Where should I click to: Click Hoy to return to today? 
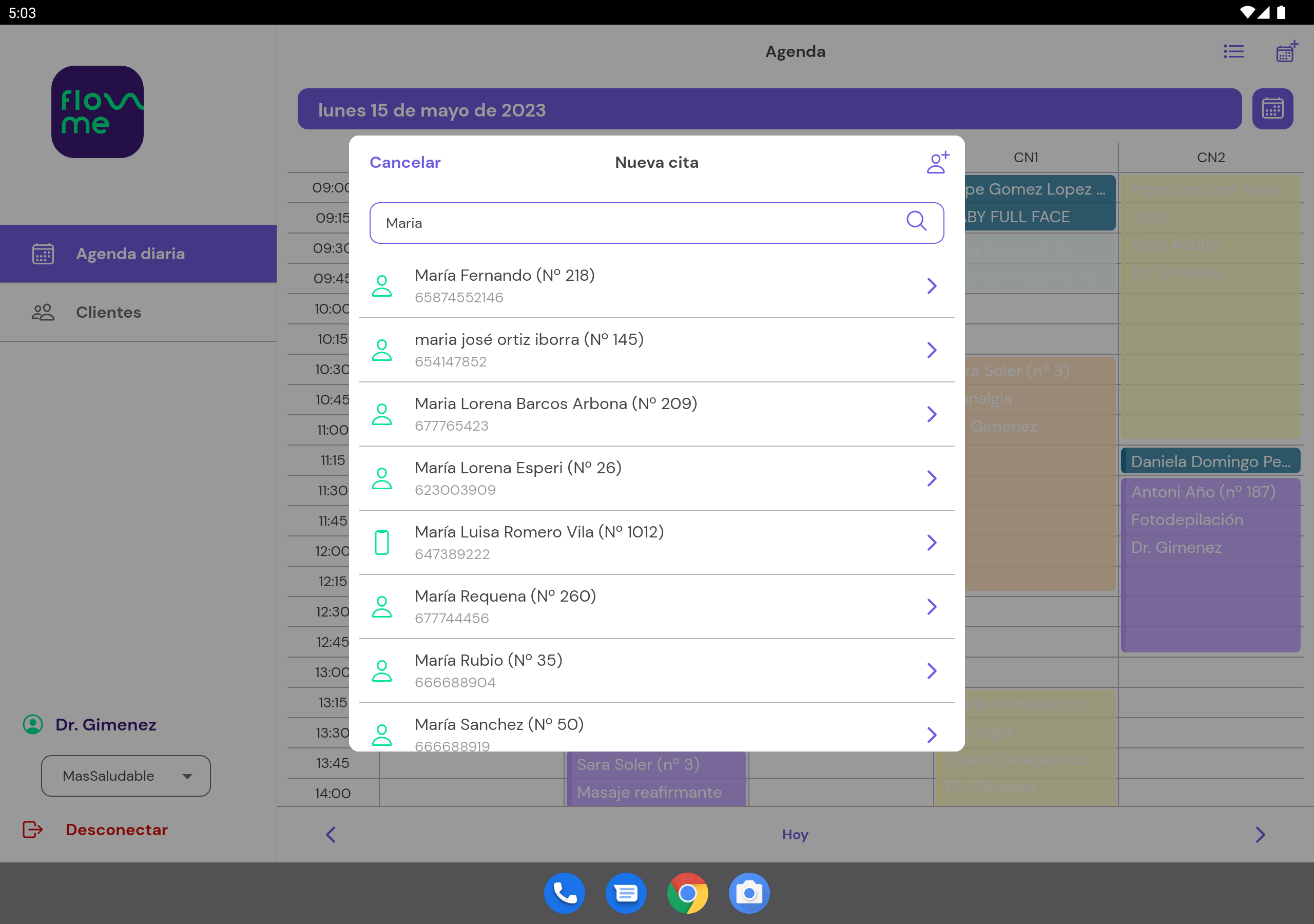coord(795,835)
